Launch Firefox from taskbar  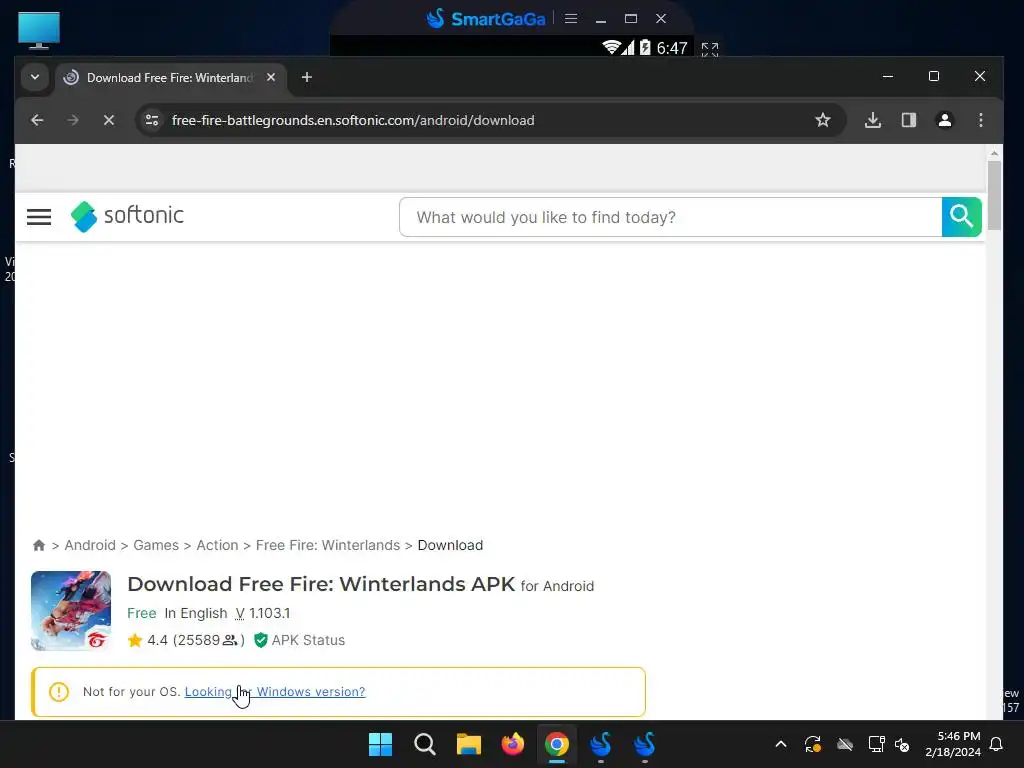[x=513, y=744]
